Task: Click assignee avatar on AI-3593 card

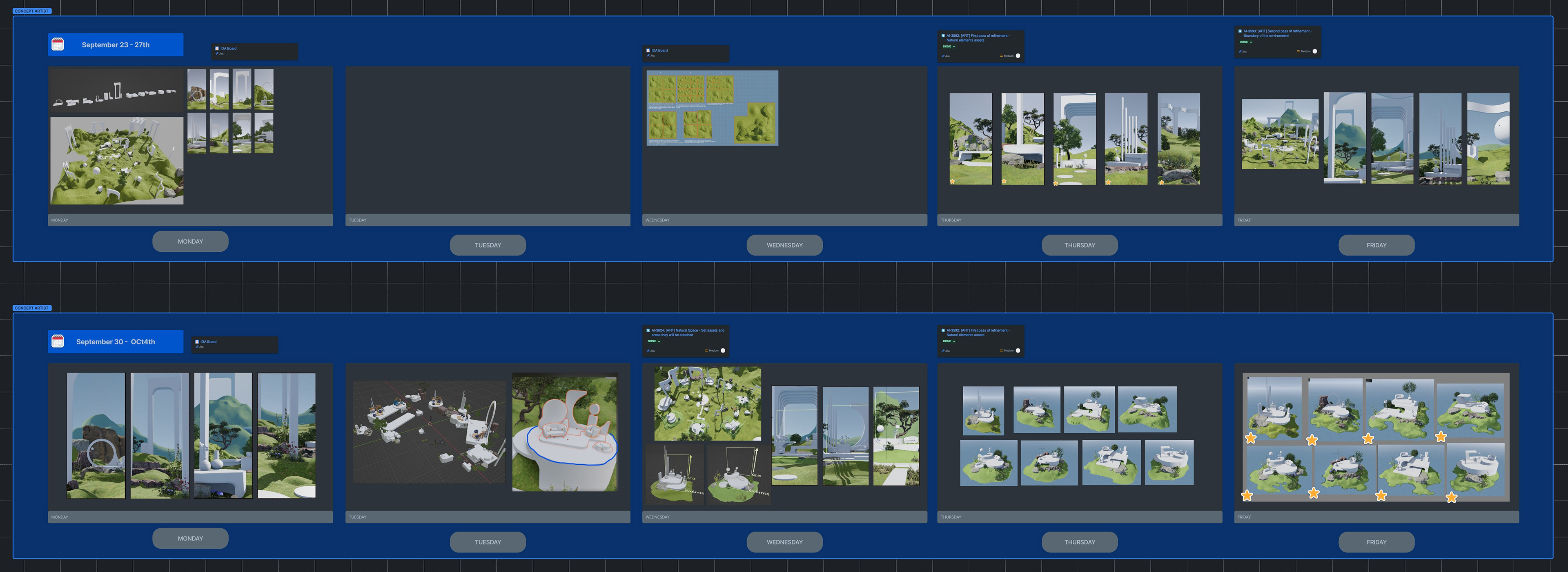Action: point(1315,51)
